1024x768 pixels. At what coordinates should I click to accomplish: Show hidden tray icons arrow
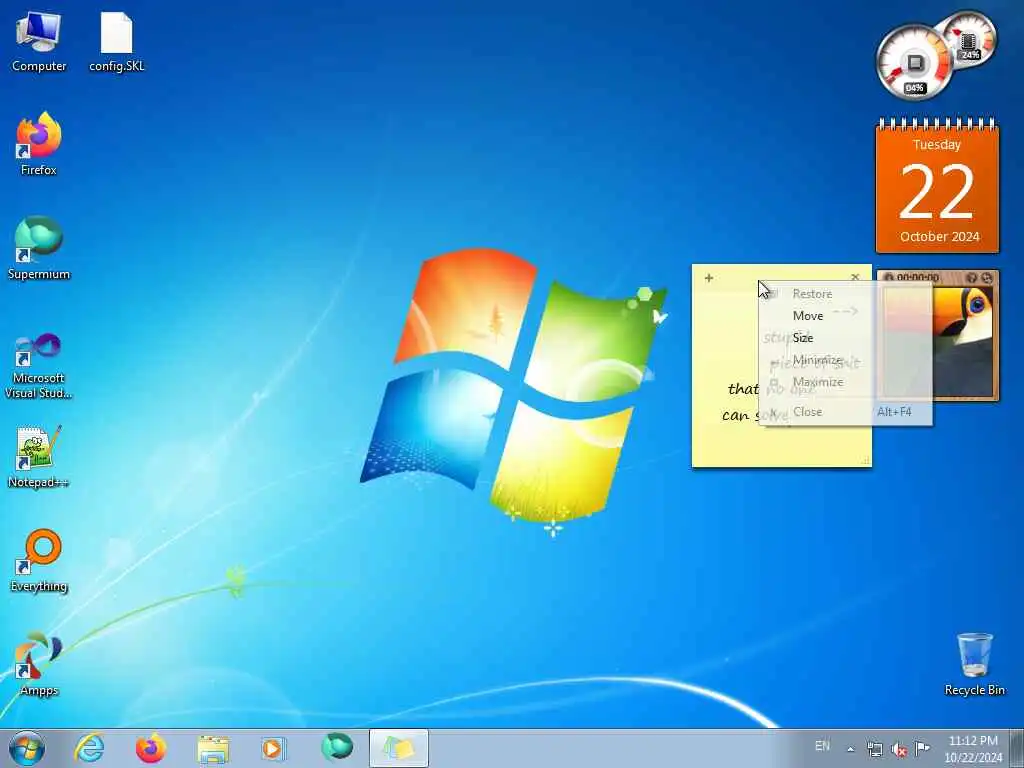[850, 749]
